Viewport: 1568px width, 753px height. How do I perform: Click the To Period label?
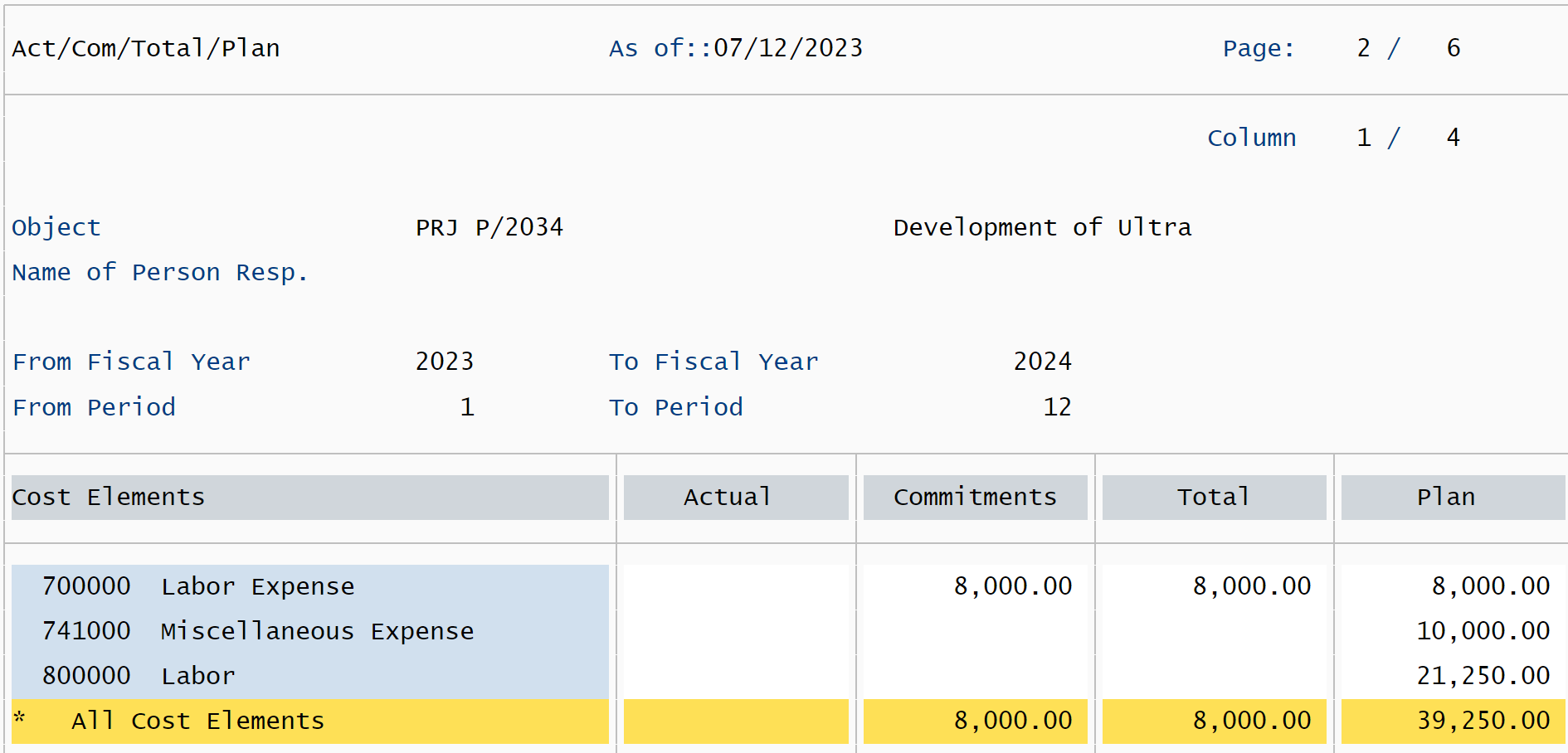pos(676,407)
